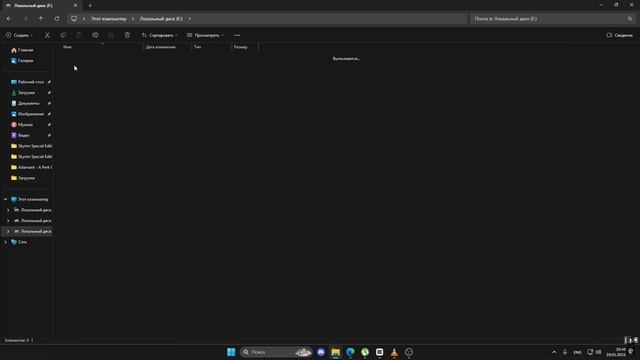Click the ENG language indicator
Viewport: 640px width, 360px height.
tap(577, 352)
